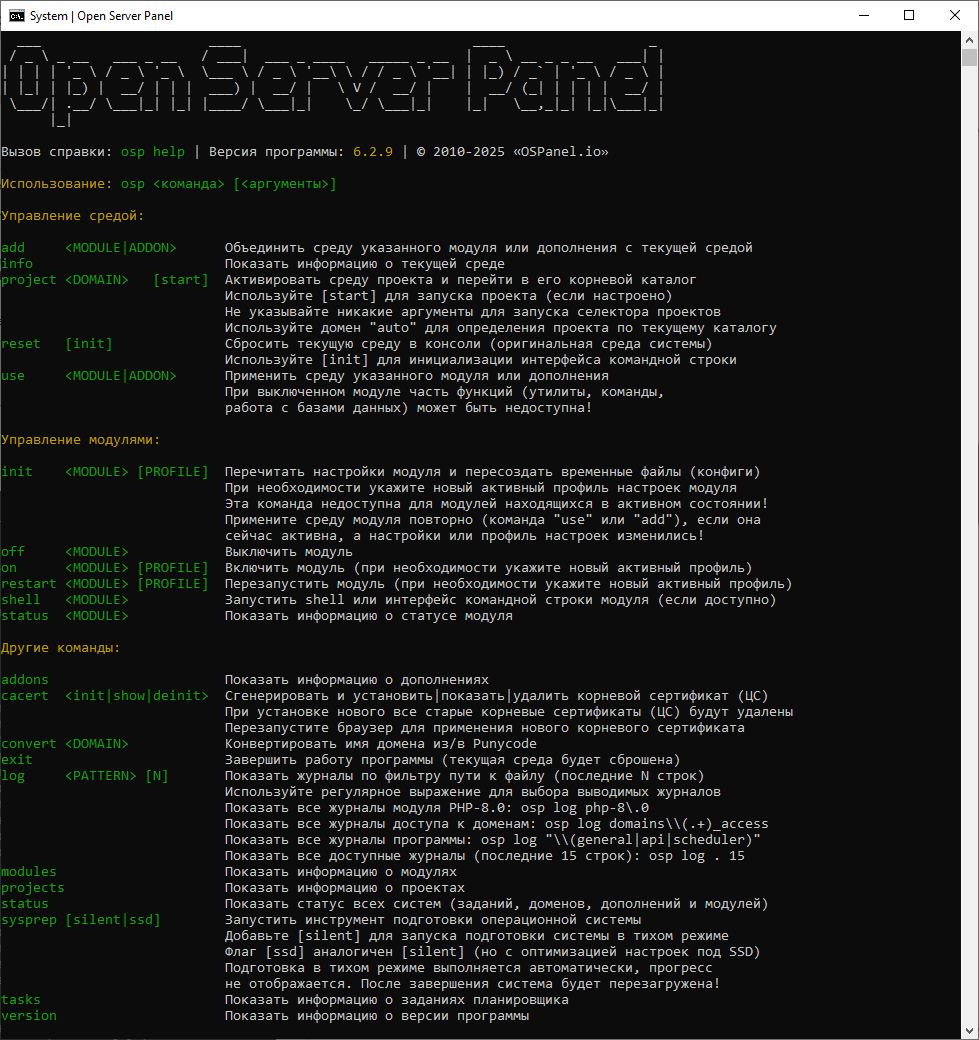
Task: Click 'Показать информацию о модулях' line
Action: click(341, 872)
